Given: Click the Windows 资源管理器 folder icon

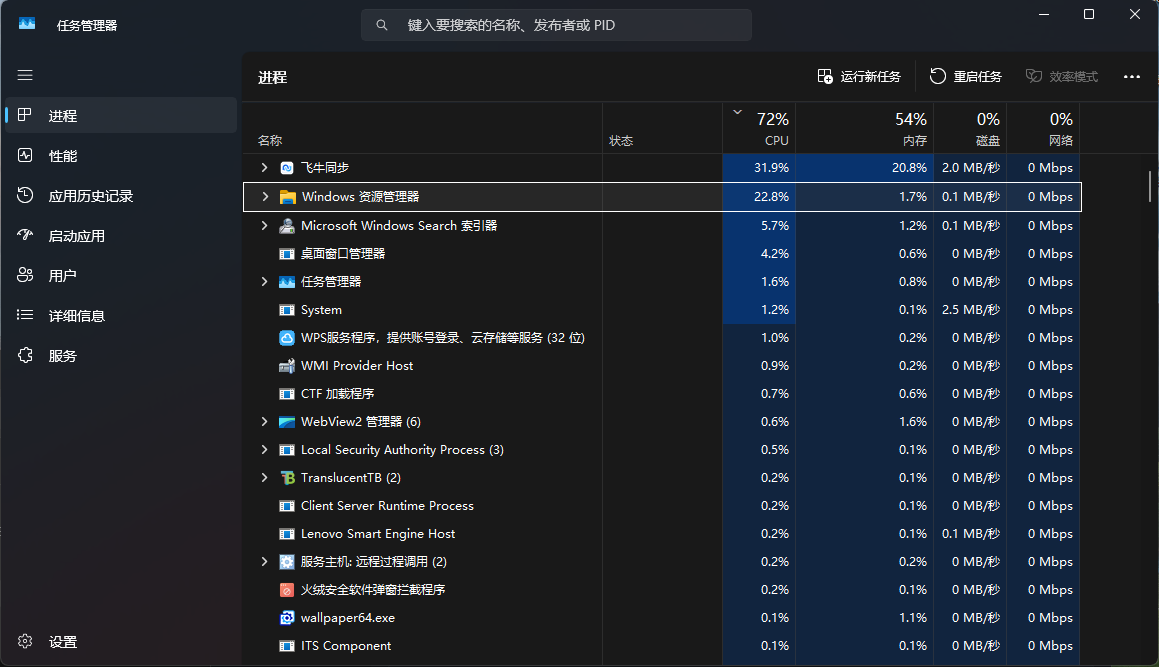Looking at the screenshot, I should pos(288,197).
